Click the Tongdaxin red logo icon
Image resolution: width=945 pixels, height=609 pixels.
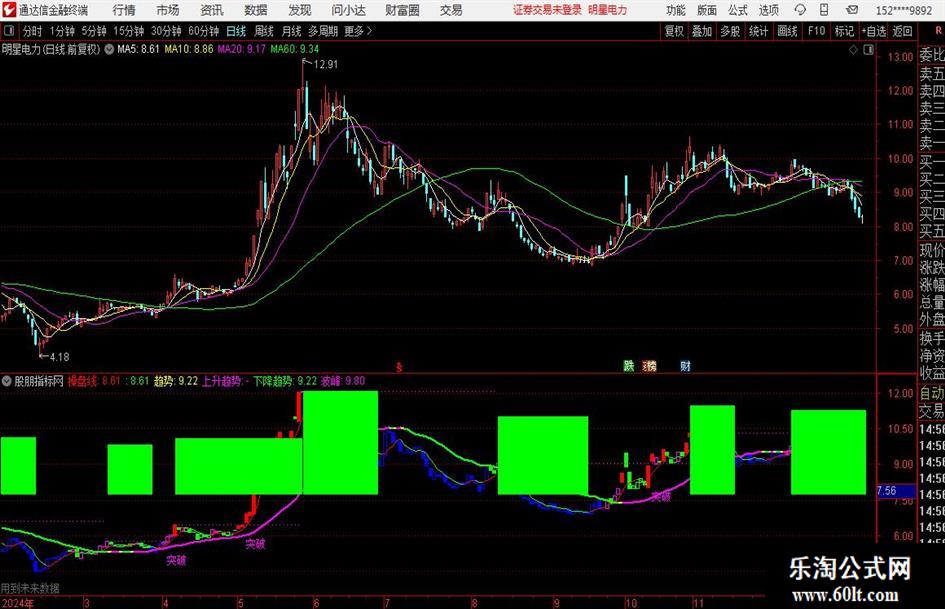[9, 10]
